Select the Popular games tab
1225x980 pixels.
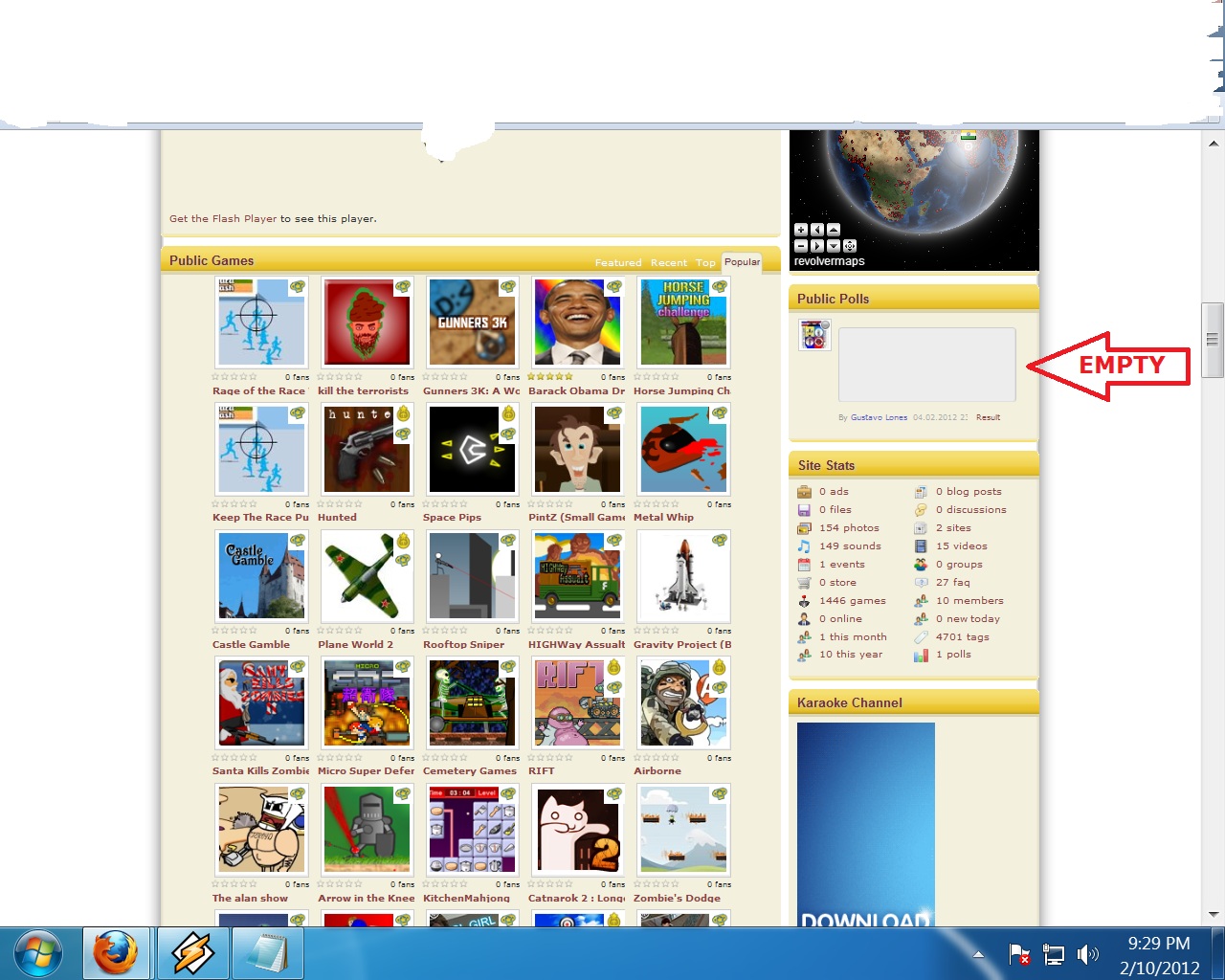click(x=742, y=262)
